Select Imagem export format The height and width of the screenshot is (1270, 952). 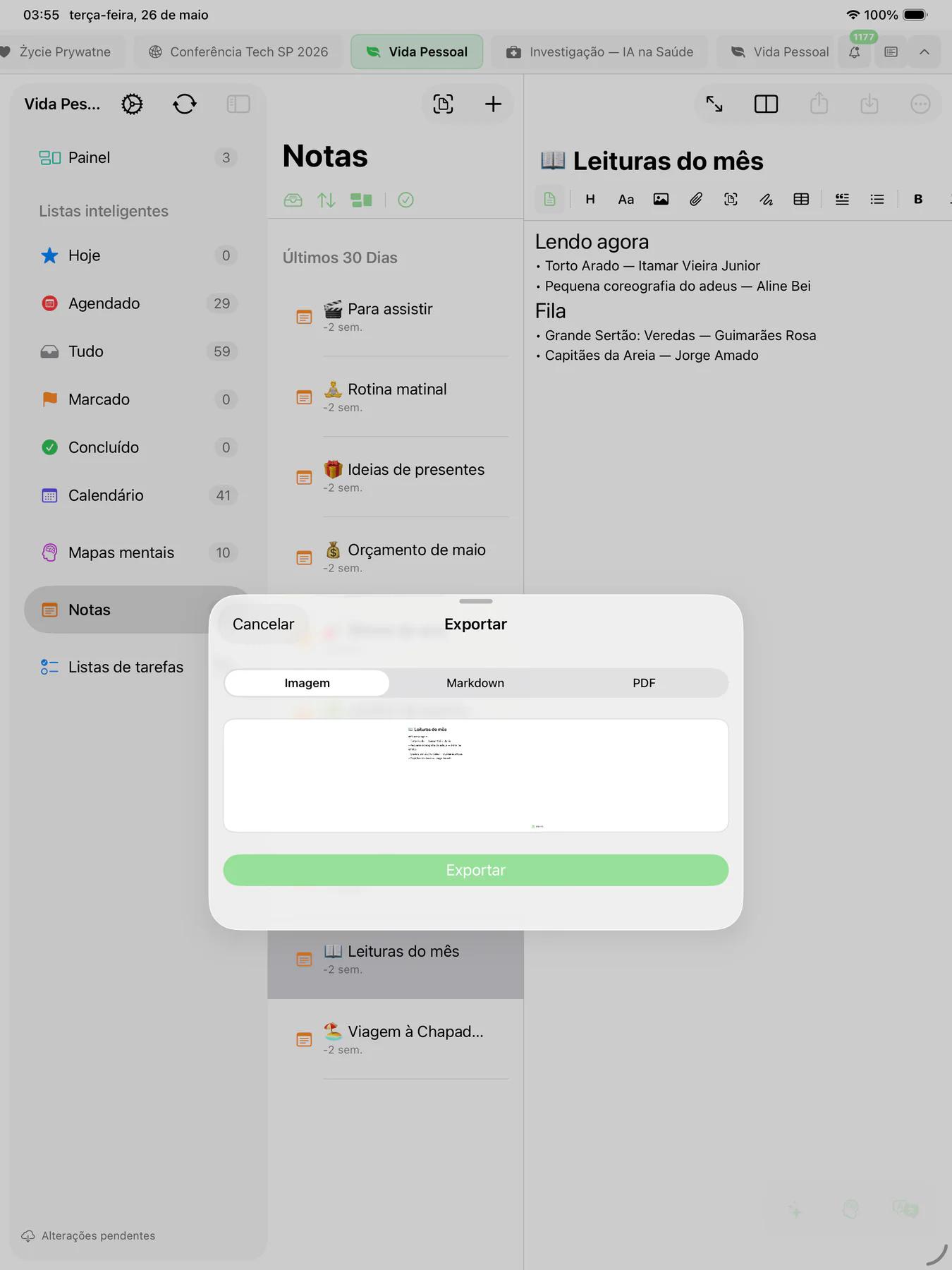pos(307,683)
